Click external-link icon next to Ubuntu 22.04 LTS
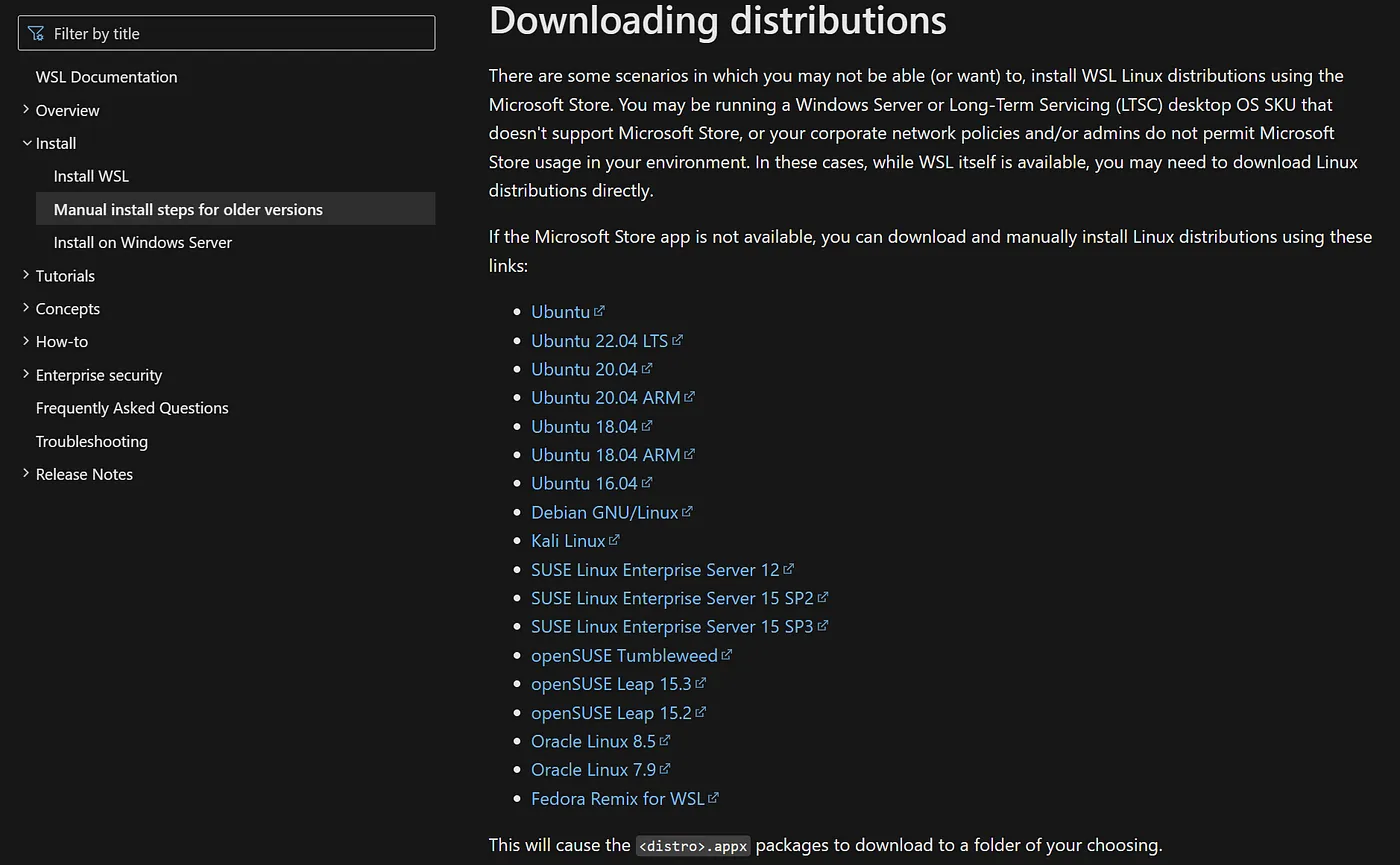 click(677, 340)
